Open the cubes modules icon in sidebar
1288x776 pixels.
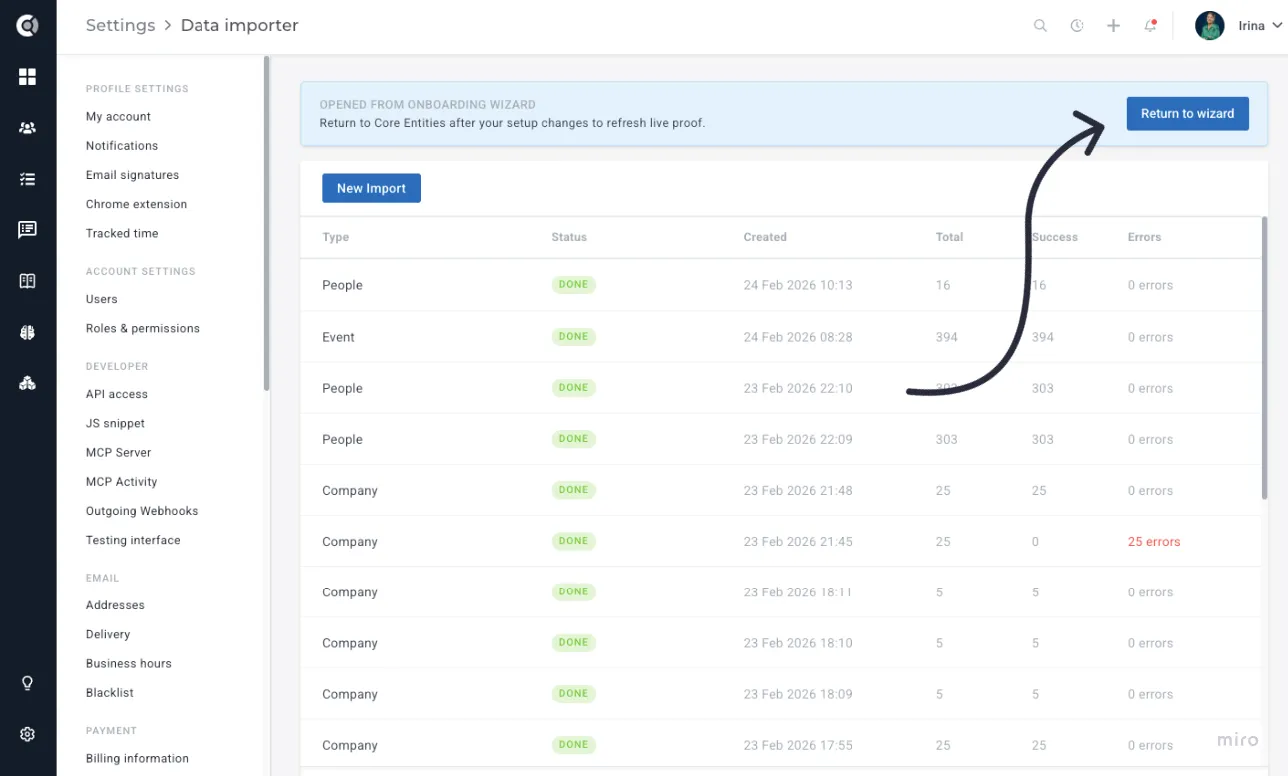(x=27, y=383)
